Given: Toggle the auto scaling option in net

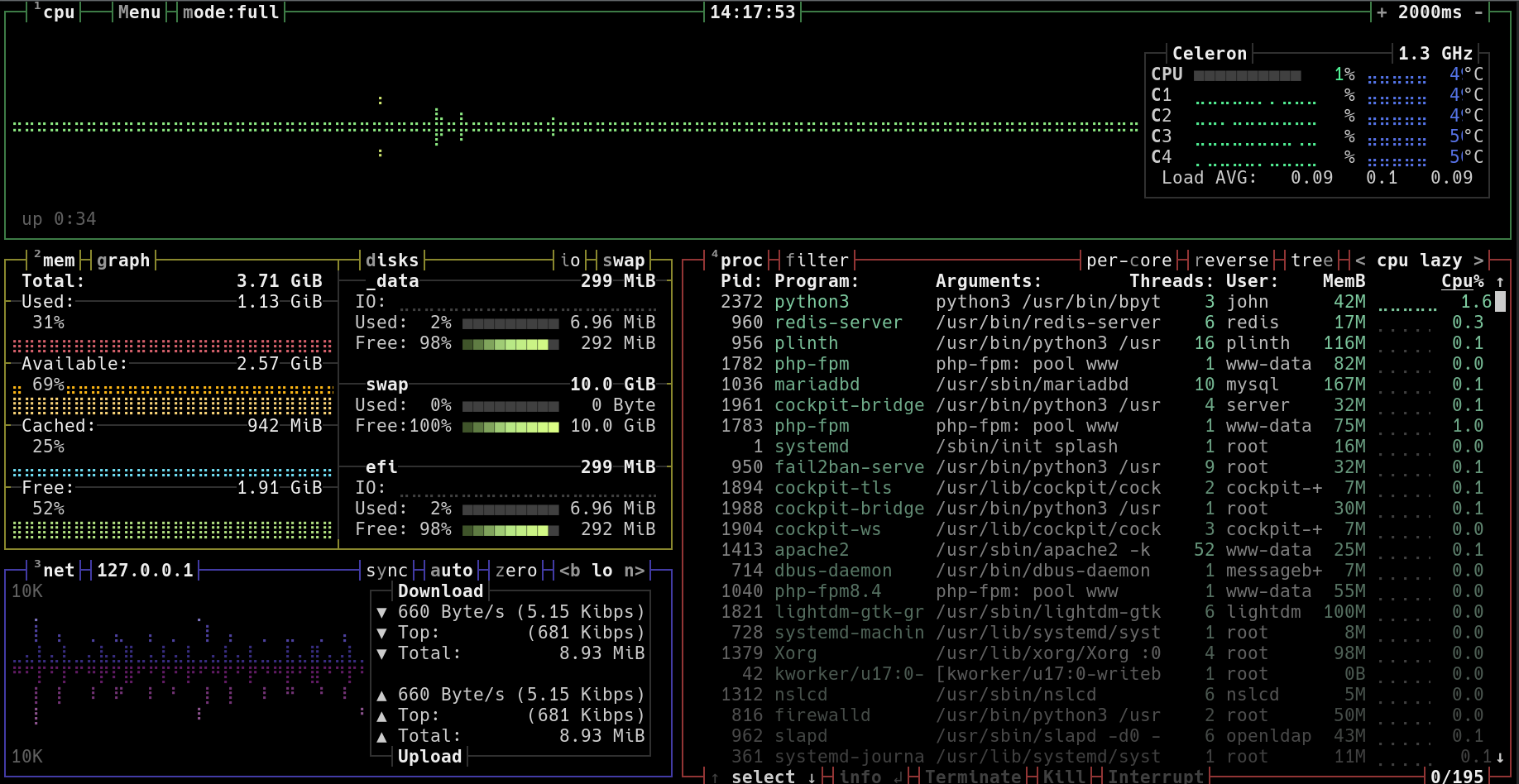Looking at the screenshot, I should point(451,571).
